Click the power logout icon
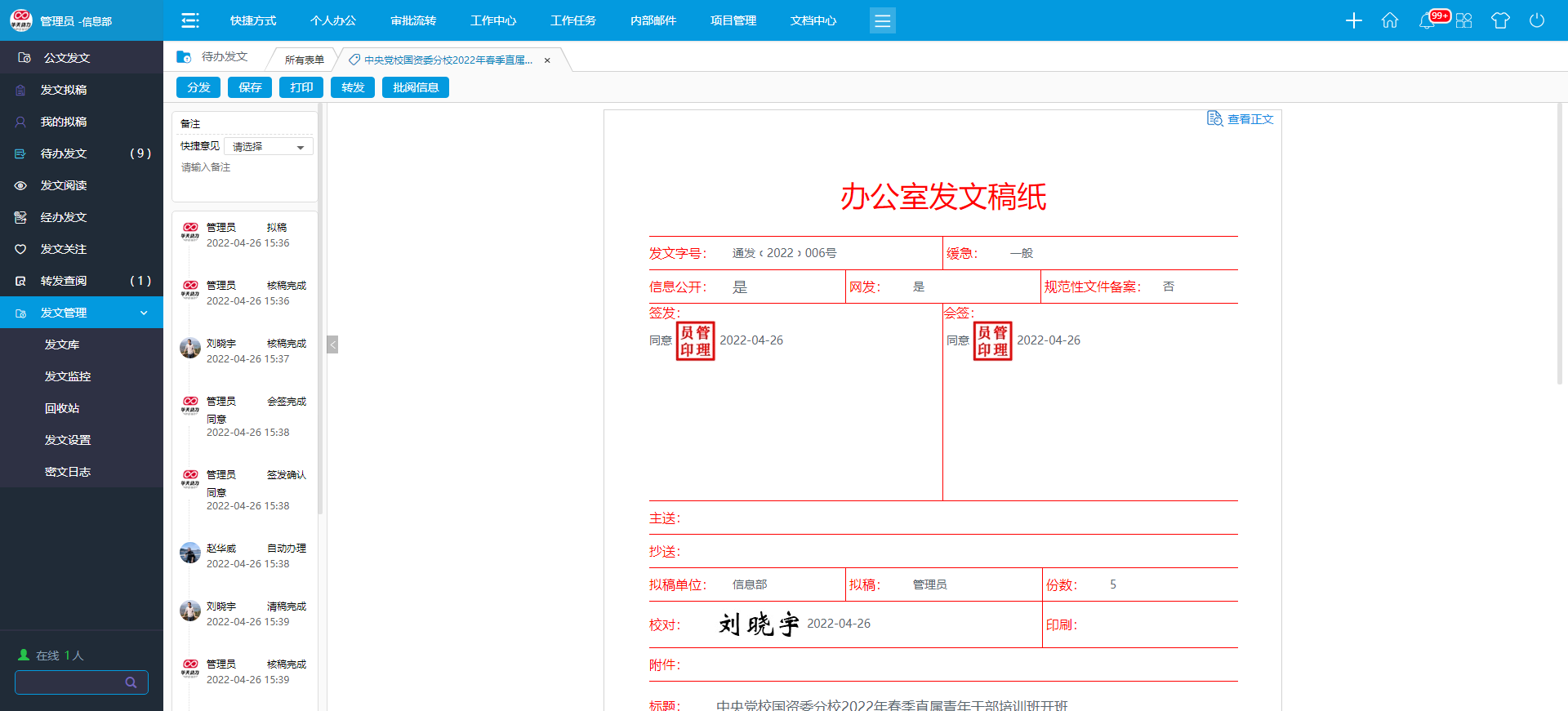The image size is (1568, 711). 1536,20
